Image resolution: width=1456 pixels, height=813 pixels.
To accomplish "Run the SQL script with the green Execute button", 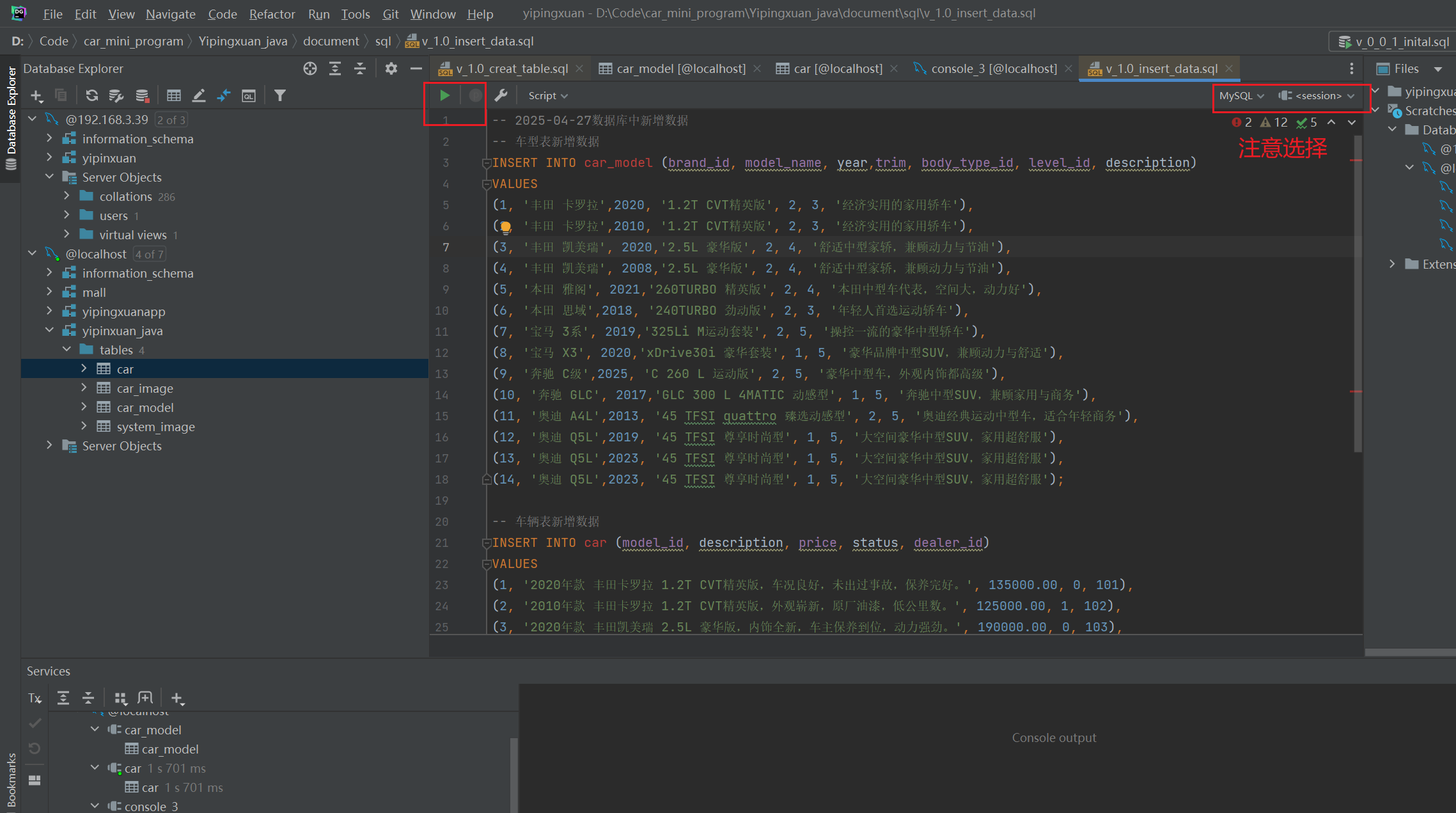I will 444,95.
